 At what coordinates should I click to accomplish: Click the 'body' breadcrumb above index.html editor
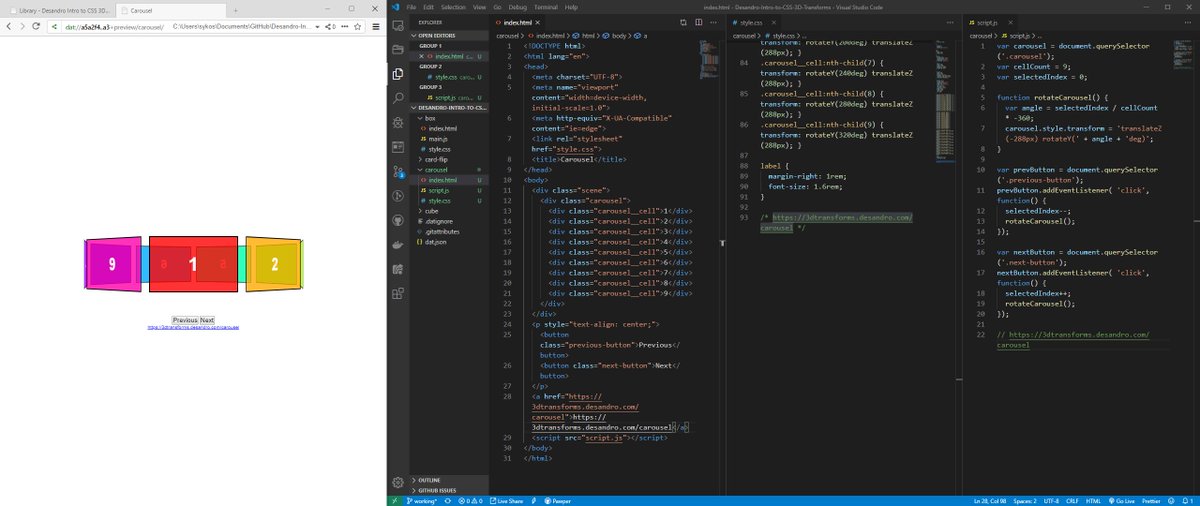612,35
